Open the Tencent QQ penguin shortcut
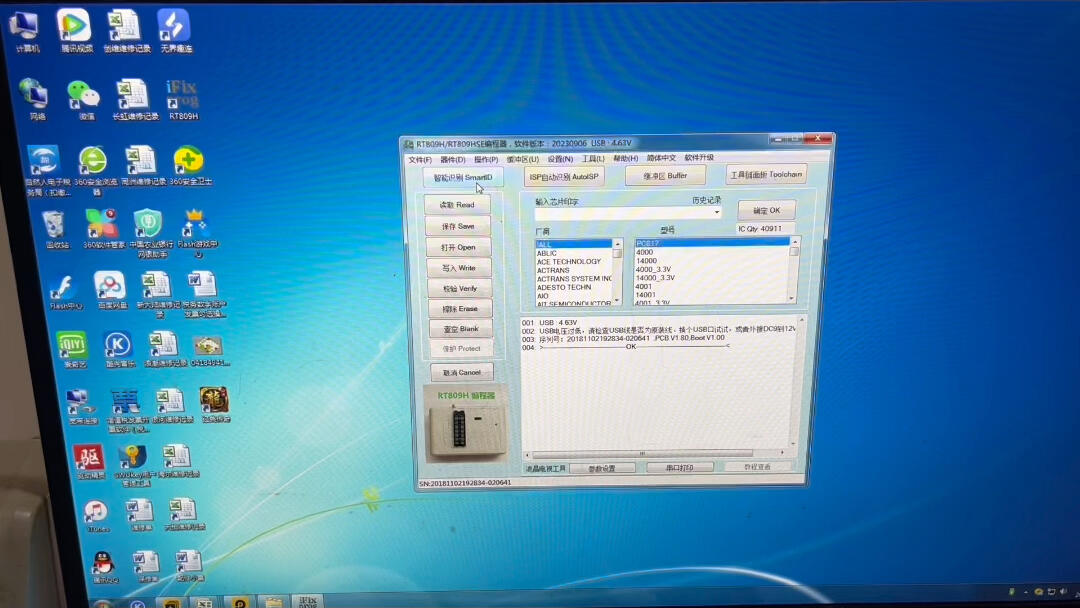This screenshot has width=1080, height=608. [x=103, y=567]
